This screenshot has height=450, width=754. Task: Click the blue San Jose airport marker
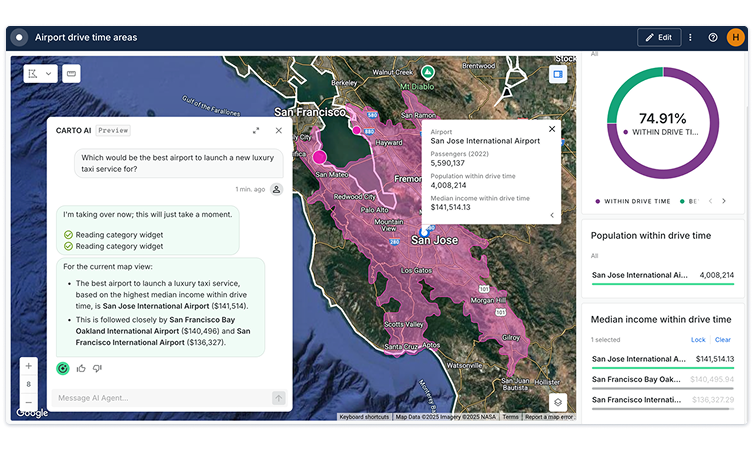coord(424,233)
